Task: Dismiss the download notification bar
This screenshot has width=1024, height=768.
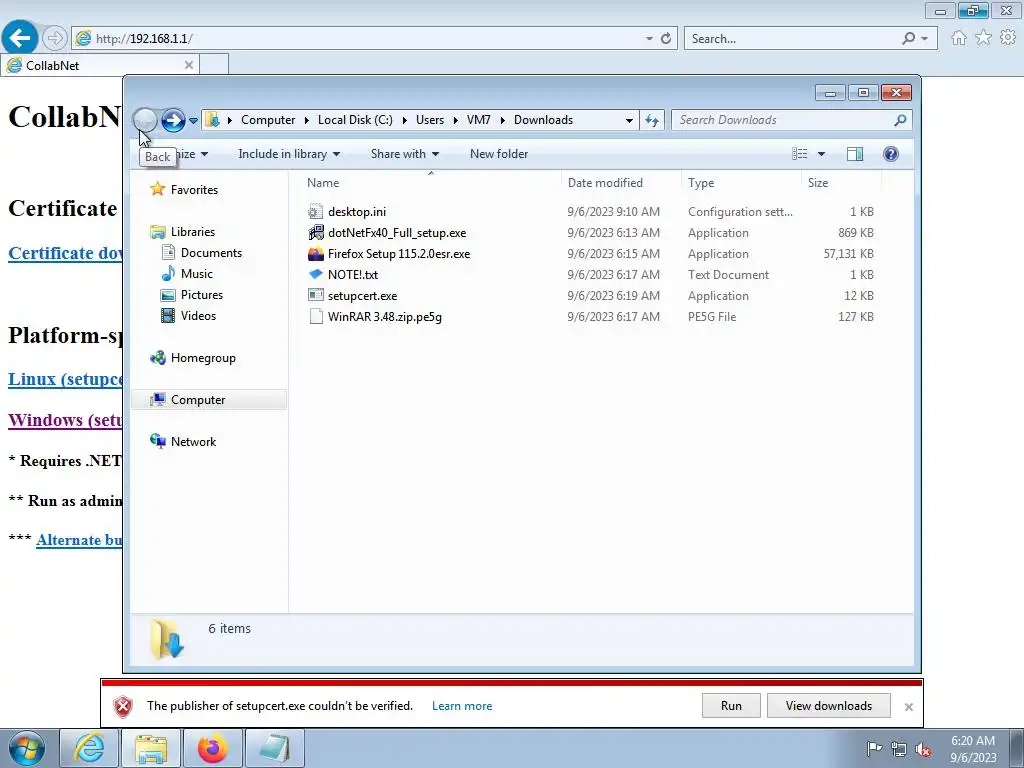Action: [908, 707]
